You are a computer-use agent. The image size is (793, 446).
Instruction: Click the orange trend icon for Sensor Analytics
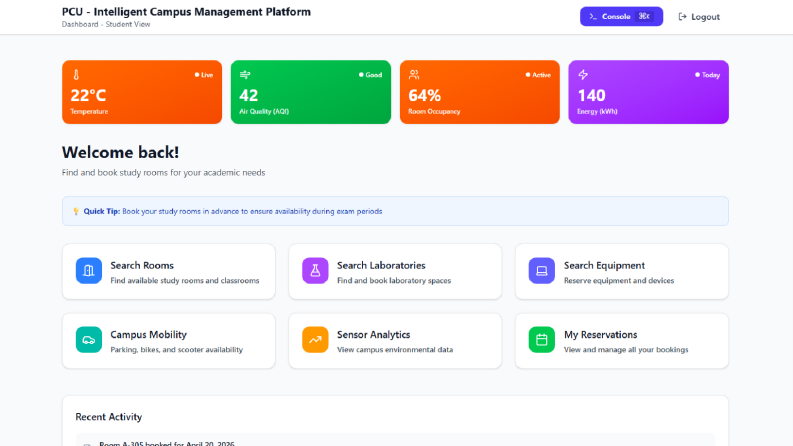tap(315, 340)
